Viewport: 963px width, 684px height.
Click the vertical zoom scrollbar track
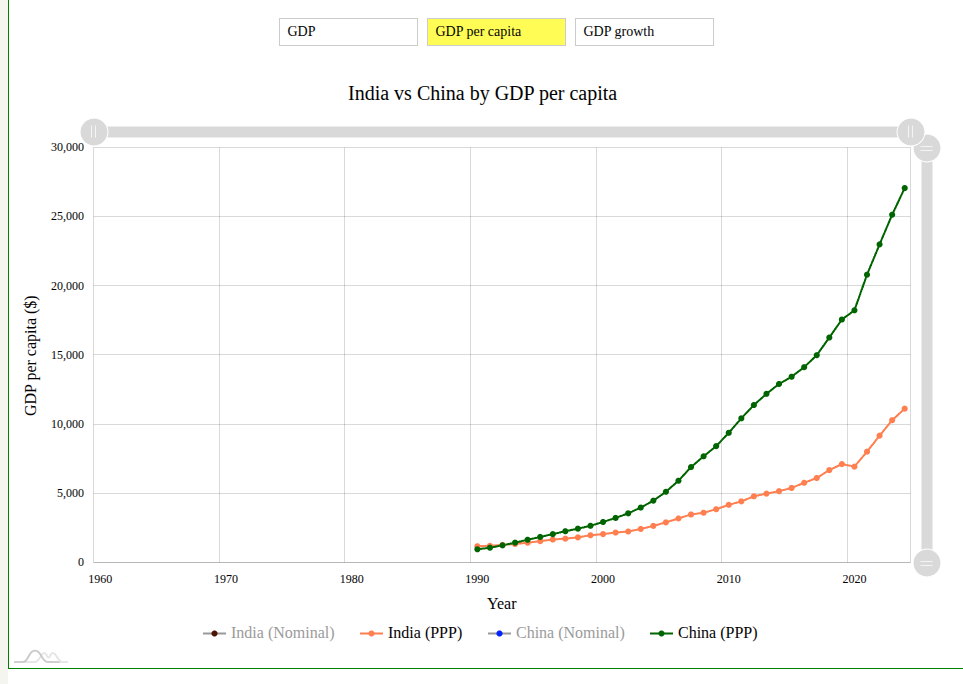[x=927, y=355]
